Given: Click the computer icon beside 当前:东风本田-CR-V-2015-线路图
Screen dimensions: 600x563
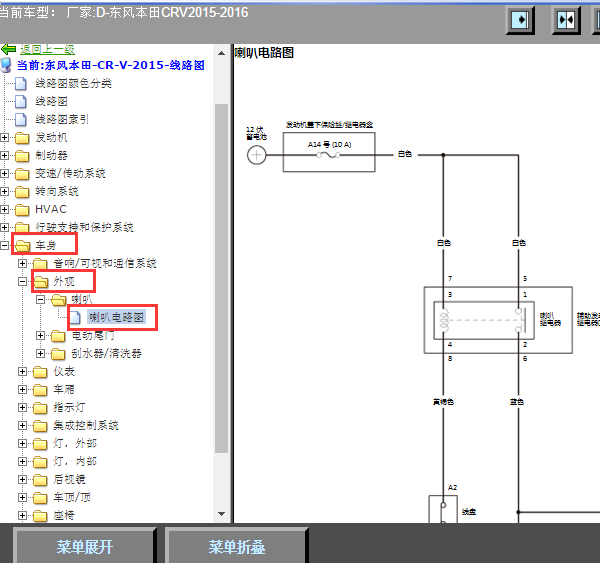Looking at the screenshot, I should [x=7, y=65].
